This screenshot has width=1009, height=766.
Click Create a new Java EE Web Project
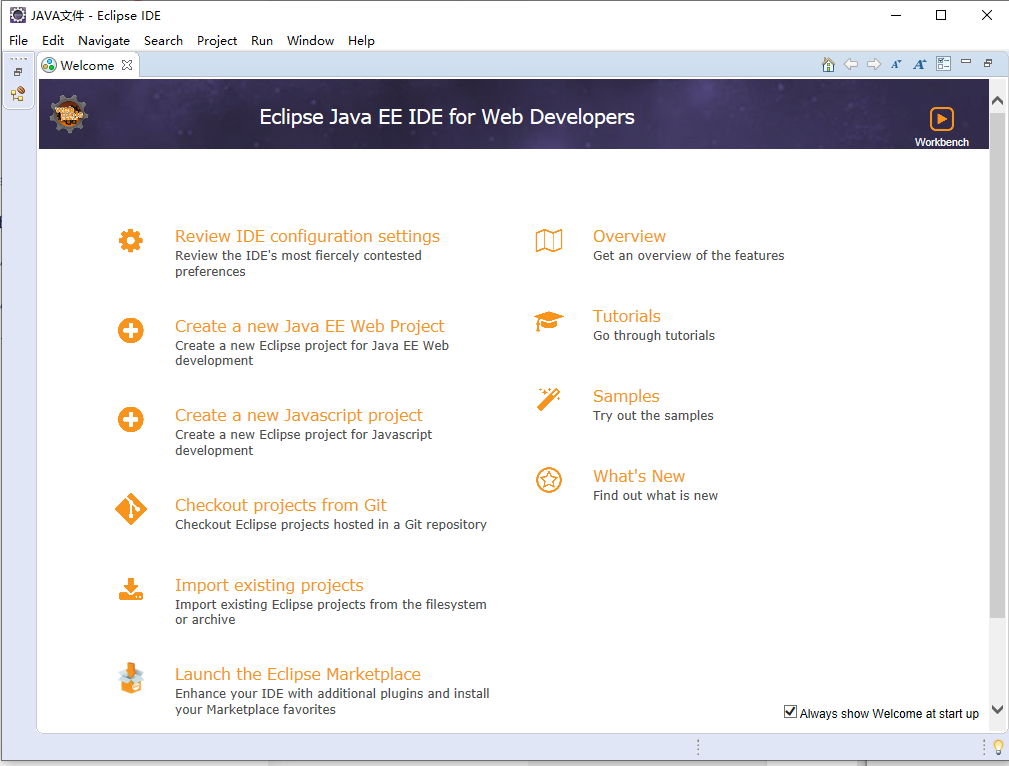click(310, 326)
